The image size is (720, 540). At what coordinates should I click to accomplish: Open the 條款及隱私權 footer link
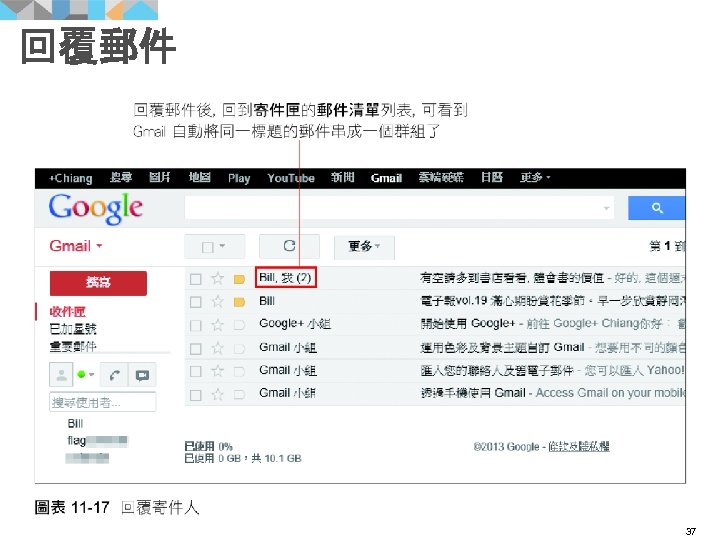(579, 446)
